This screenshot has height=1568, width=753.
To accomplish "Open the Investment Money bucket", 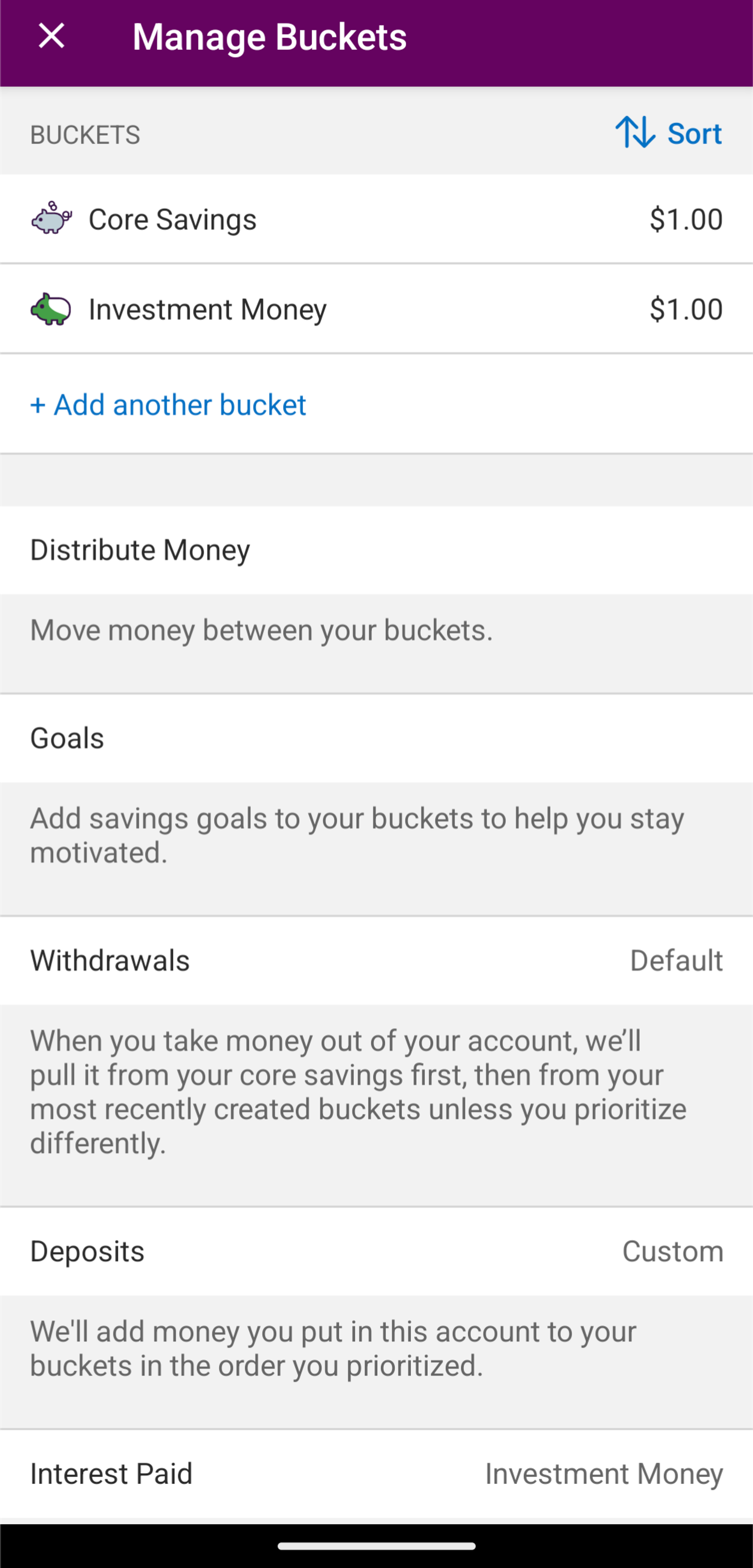I will [x=376, y=308].
